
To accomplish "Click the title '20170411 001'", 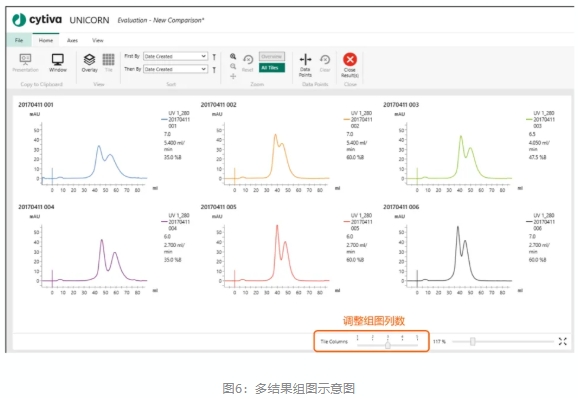I will tap(36, 105).
